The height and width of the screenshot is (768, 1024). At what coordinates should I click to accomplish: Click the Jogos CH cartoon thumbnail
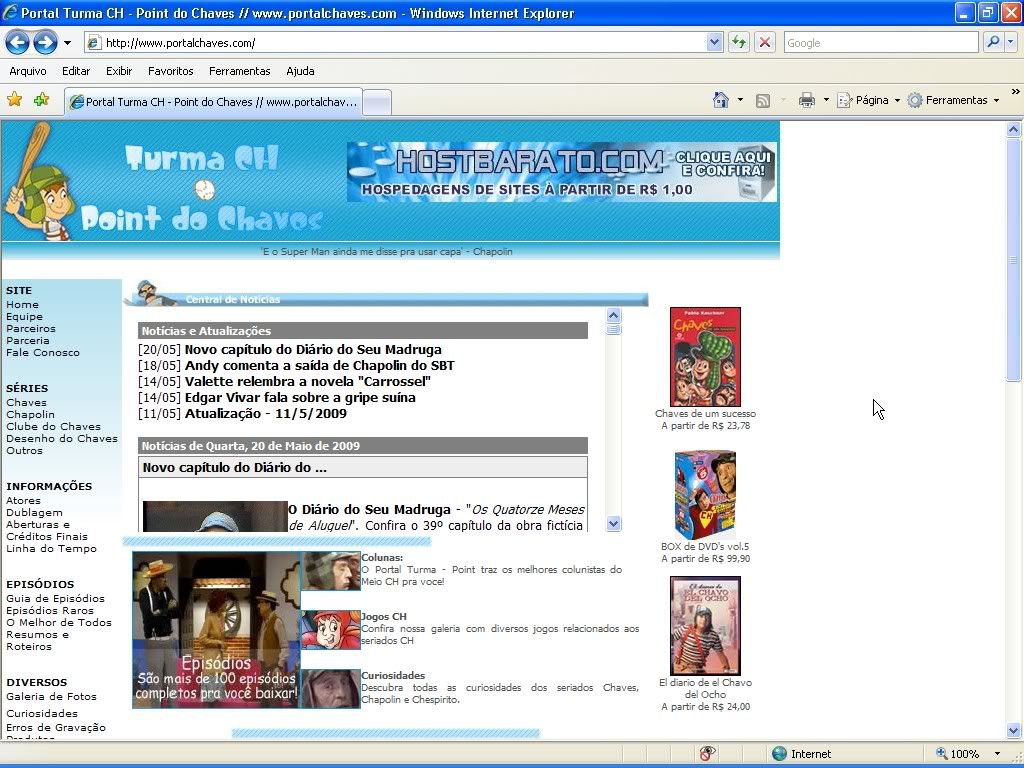pos(331,630)
